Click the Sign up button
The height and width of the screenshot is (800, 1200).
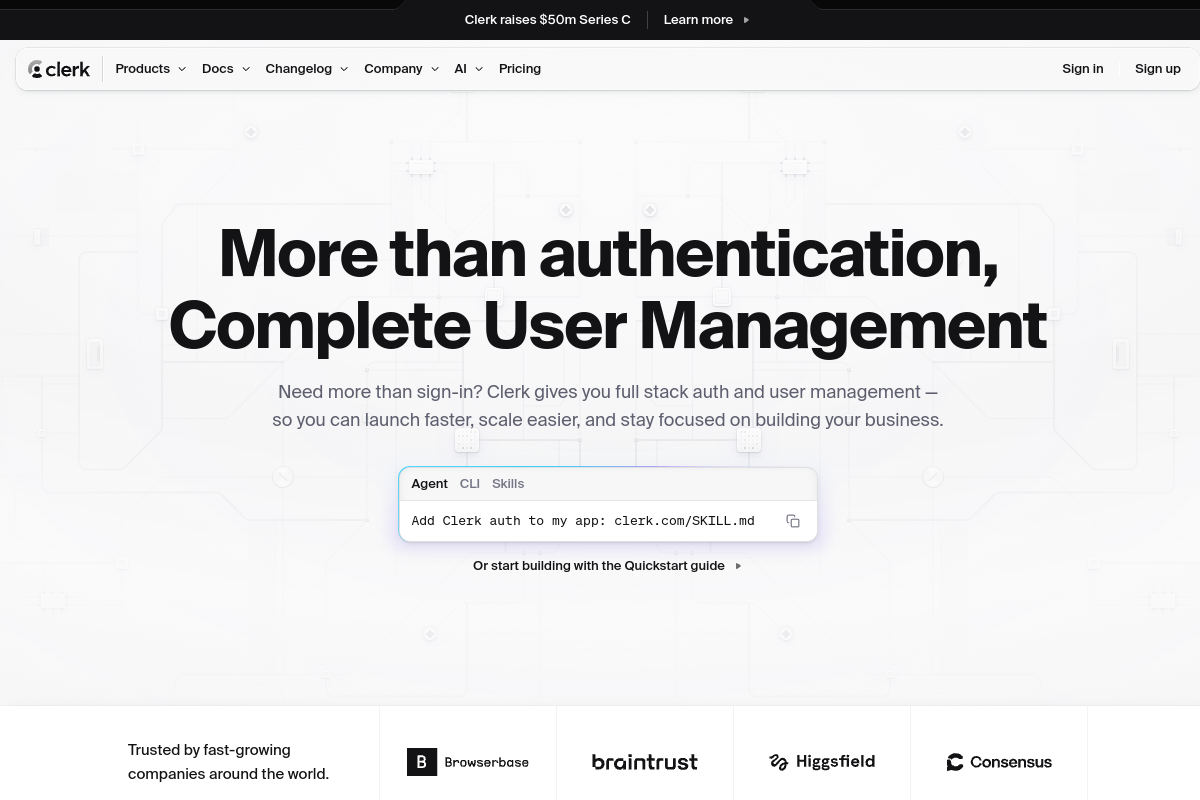point(1158,69)
